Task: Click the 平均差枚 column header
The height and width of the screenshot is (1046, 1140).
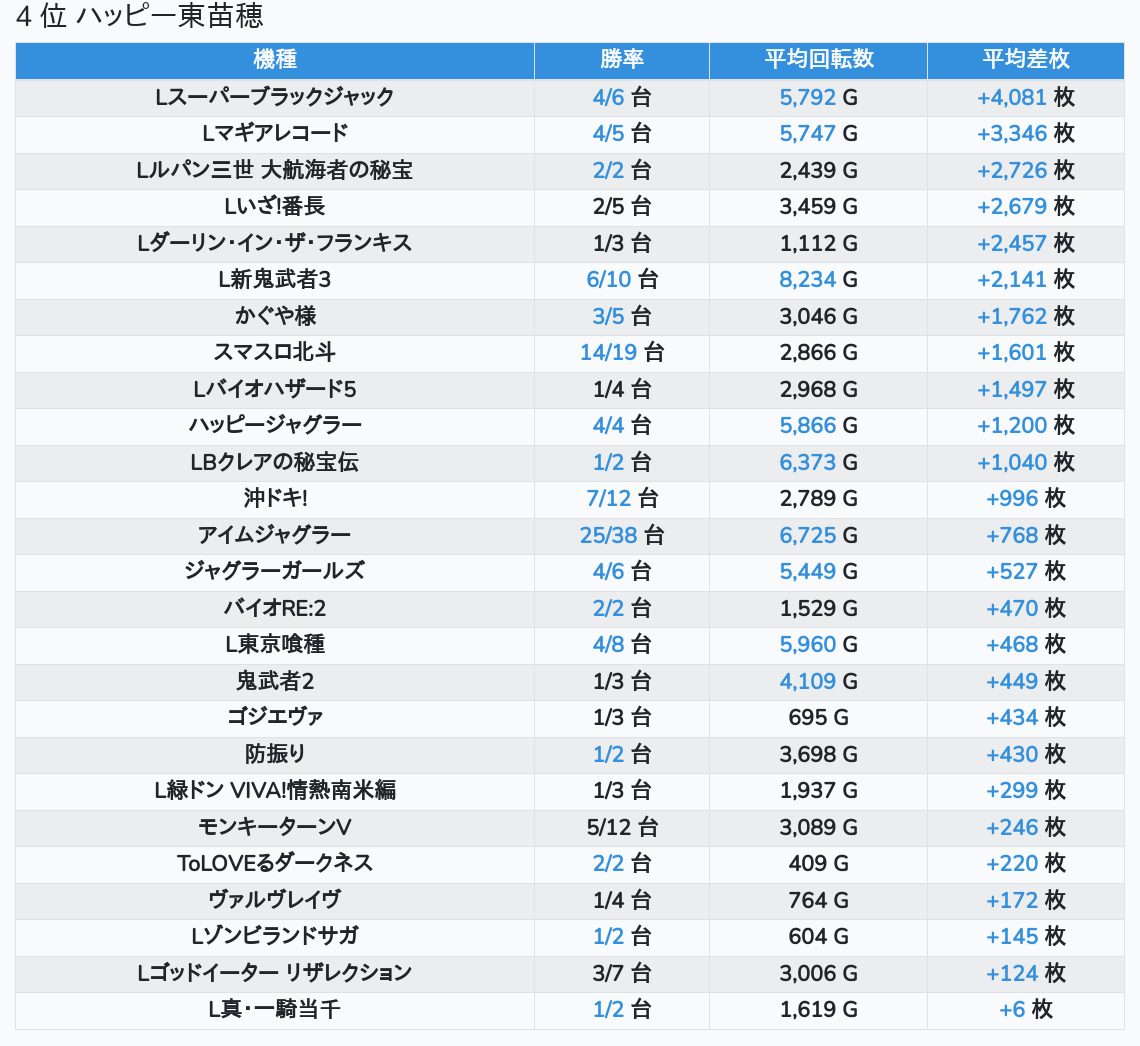Action: tap(1025, 60)
